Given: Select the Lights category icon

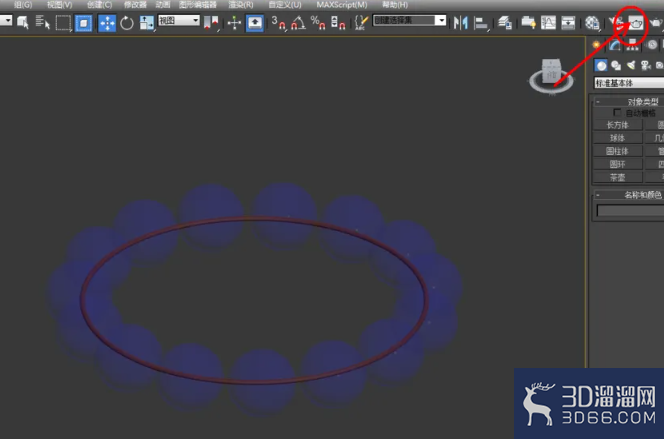Looking at the screenshot, I should coord(631,65).
